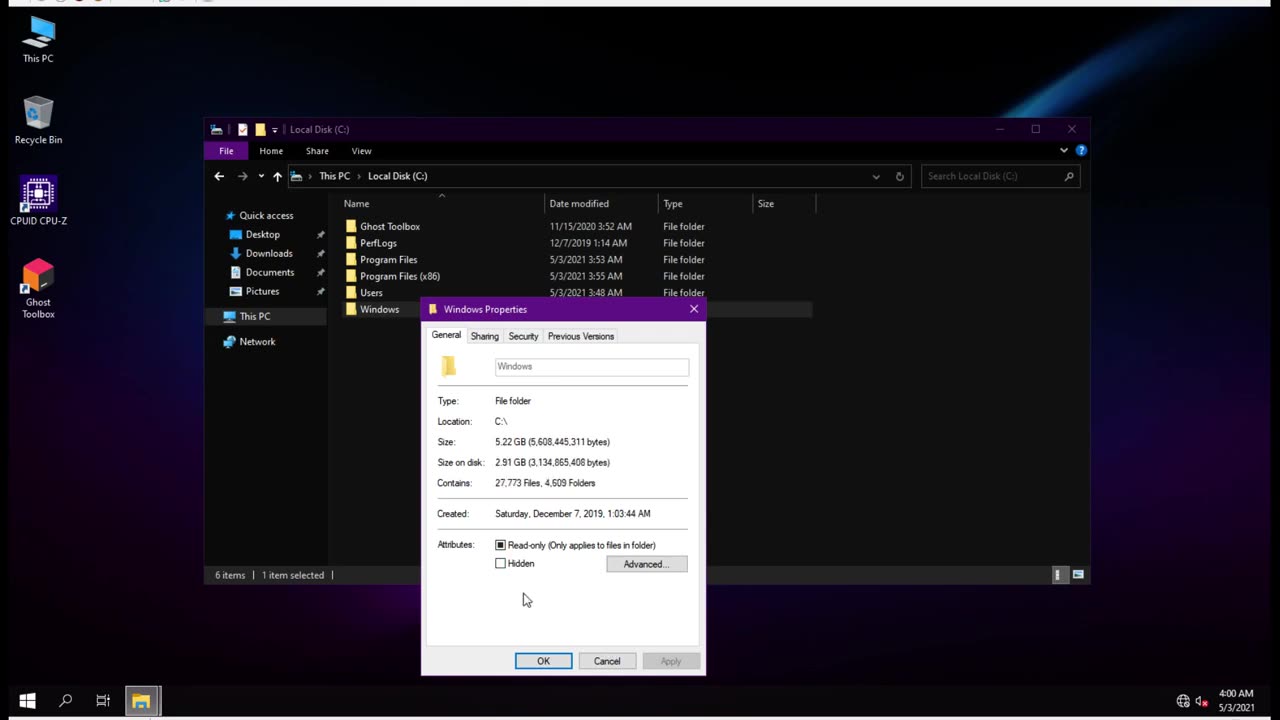The height and width of the screenshot is (720, 1280).
Task: Click New Folder icon in Quick Access Toolbar
Action: click(x=260, y=129)
